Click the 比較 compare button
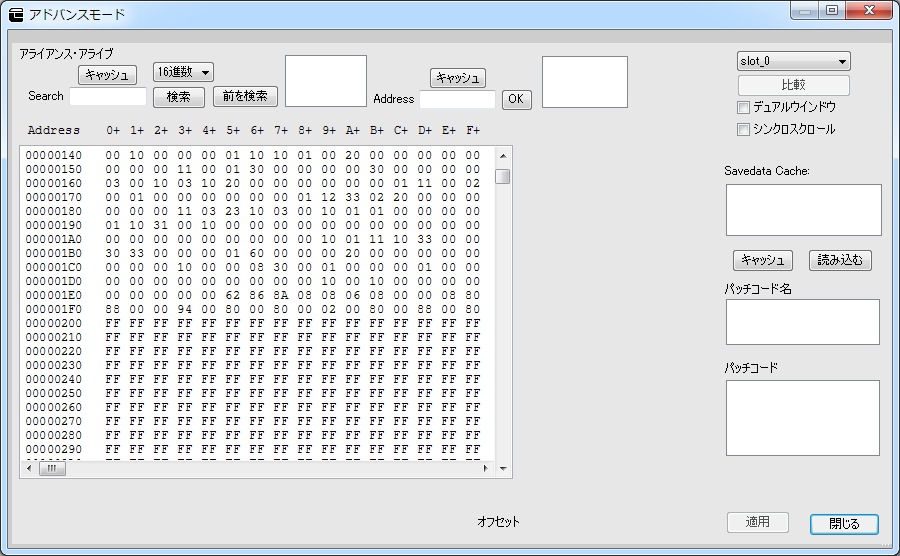The width and height of the screenshot is (900, 556). (x=793, y=85)
